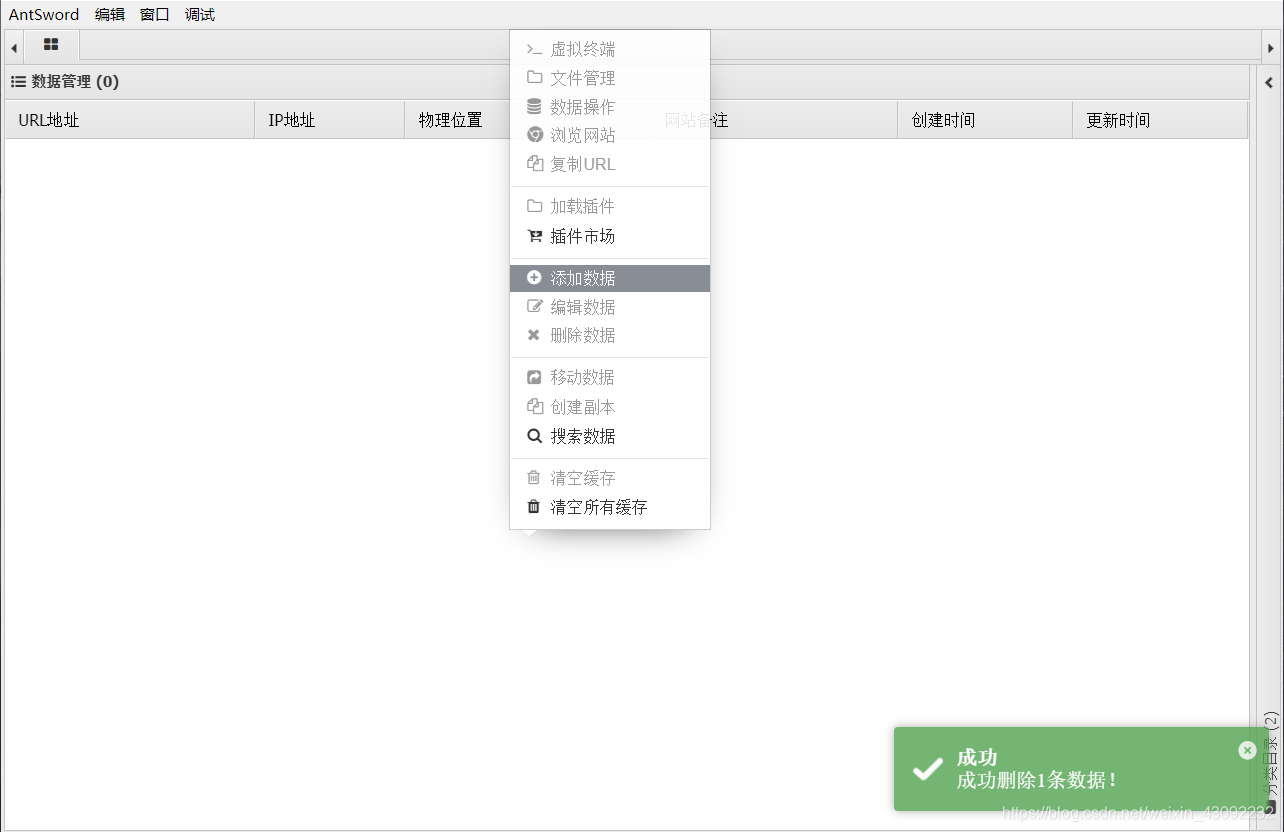Click the duplicate icon beside 创建副本
The image size is (1284, 832).
pos(534,407)
